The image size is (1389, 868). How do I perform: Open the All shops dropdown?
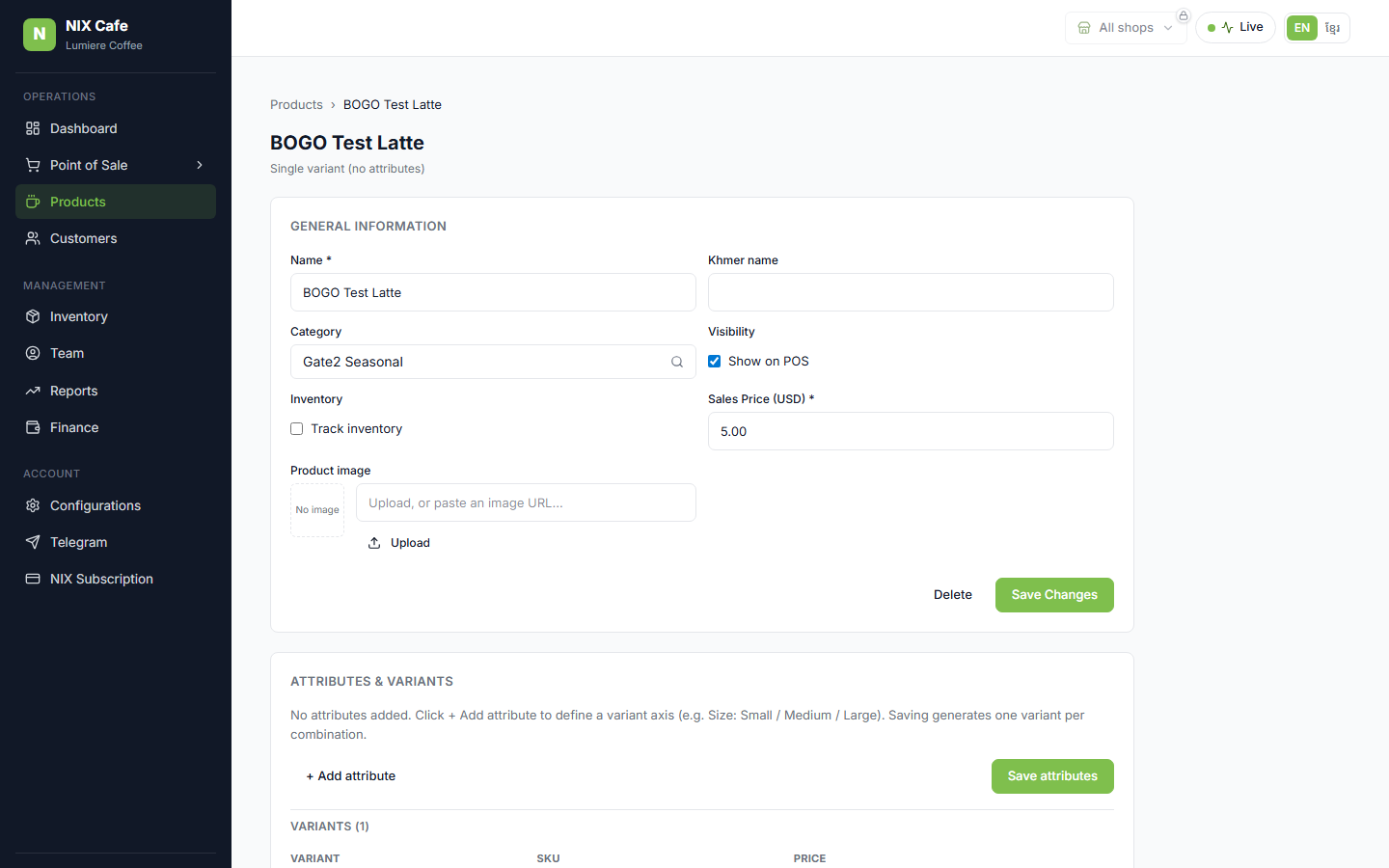coord(1126,28)
